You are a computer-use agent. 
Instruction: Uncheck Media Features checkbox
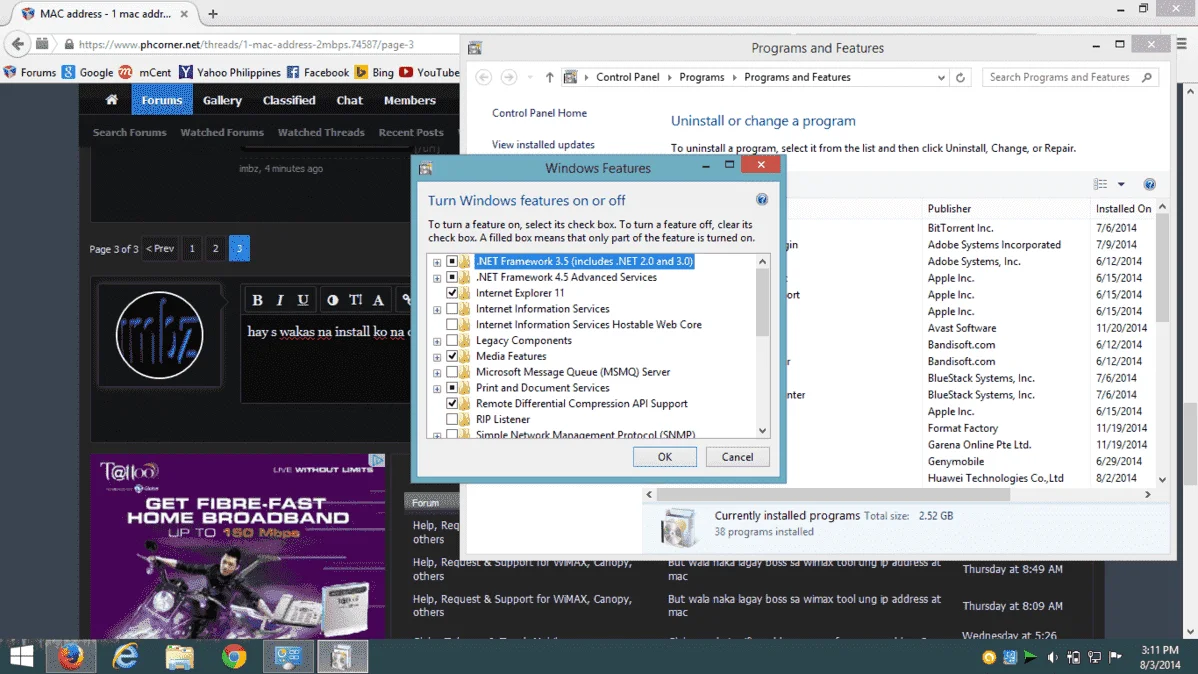(452, 356)
